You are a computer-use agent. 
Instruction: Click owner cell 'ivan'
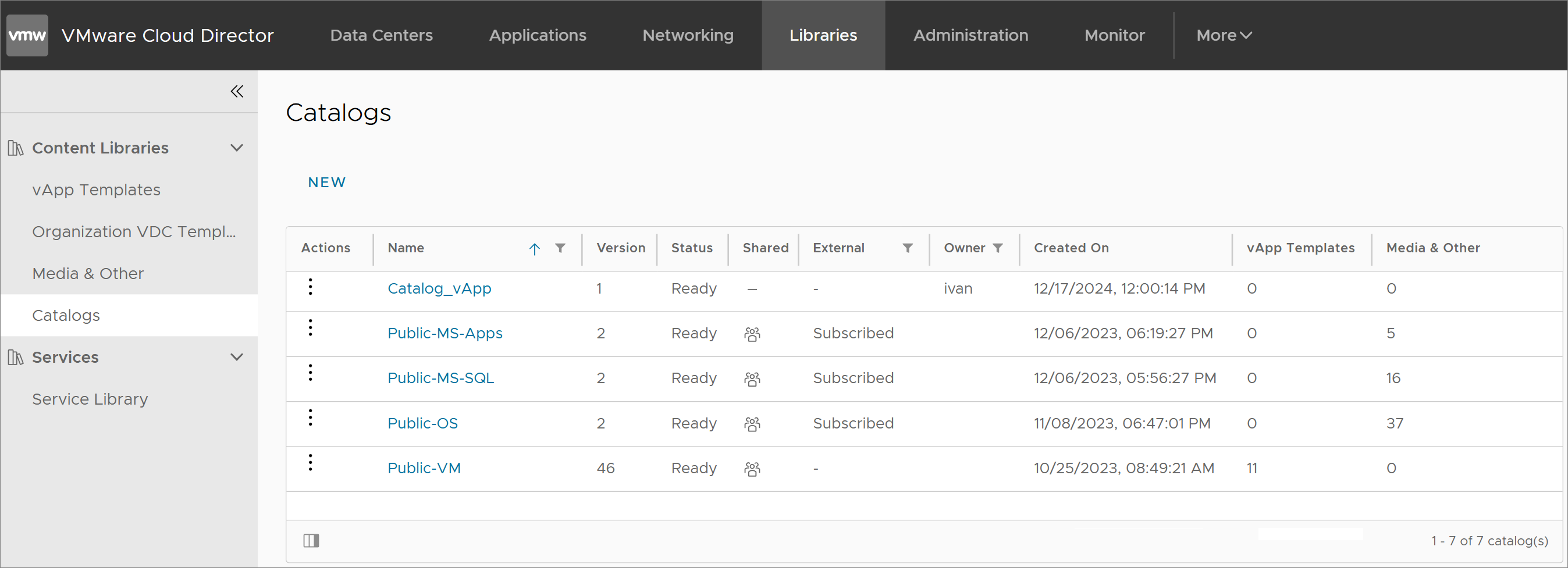point(958,288)
